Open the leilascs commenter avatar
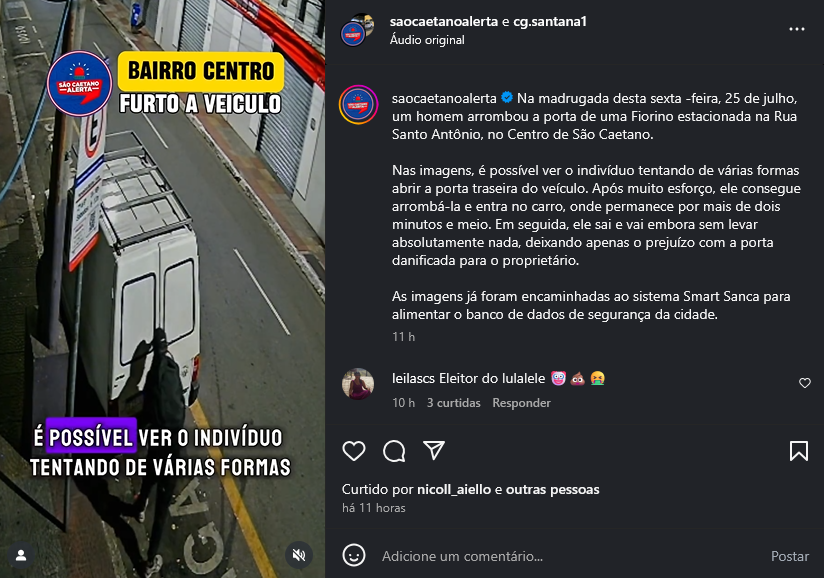 pos(358,384)
